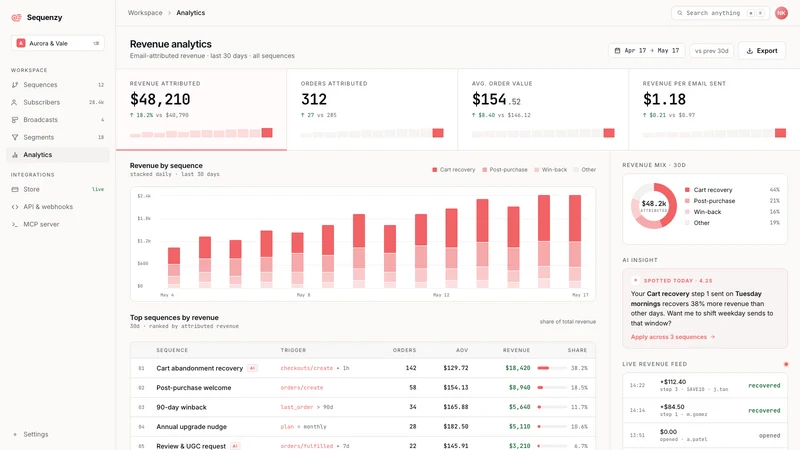This screenshot has width=800, height=450.
Task: Sort table by AOV column
Action: pyautogui.click(x=462, y=350)
